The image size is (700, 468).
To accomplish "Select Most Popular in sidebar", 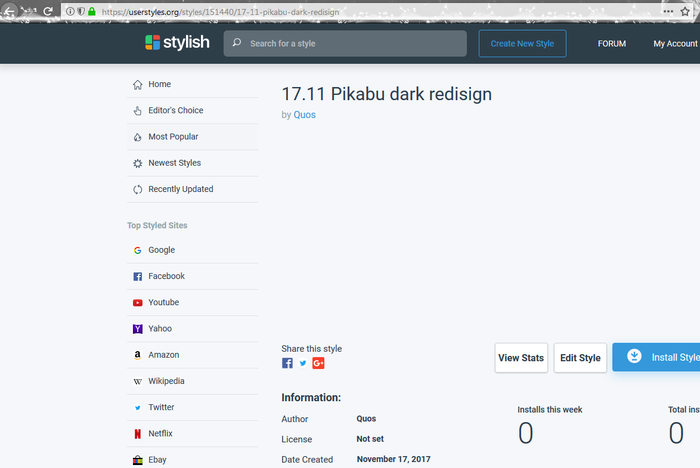I will [173, 137].
